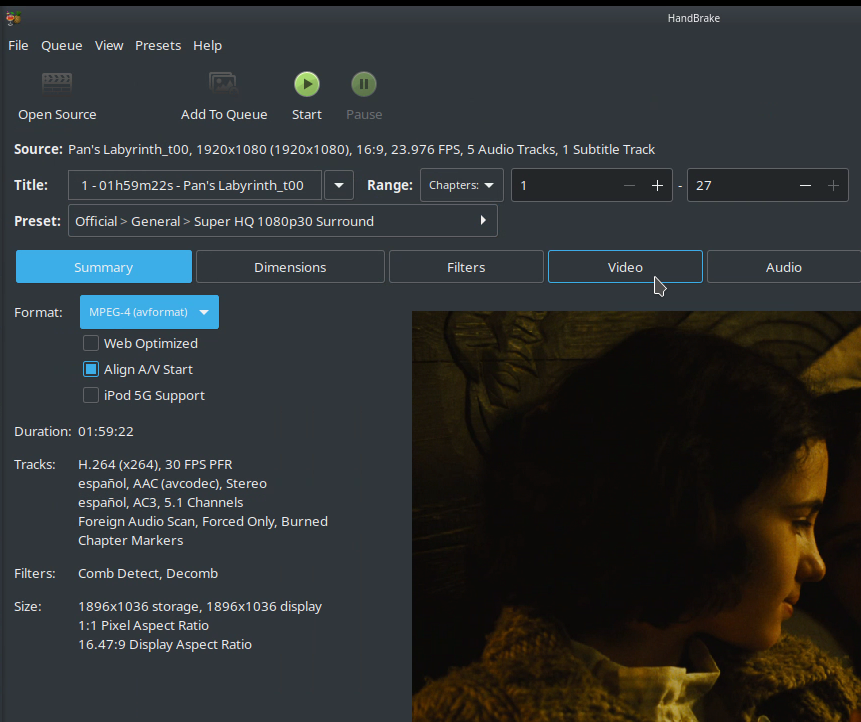Open the Title dropdown arrow

point(339,186)
